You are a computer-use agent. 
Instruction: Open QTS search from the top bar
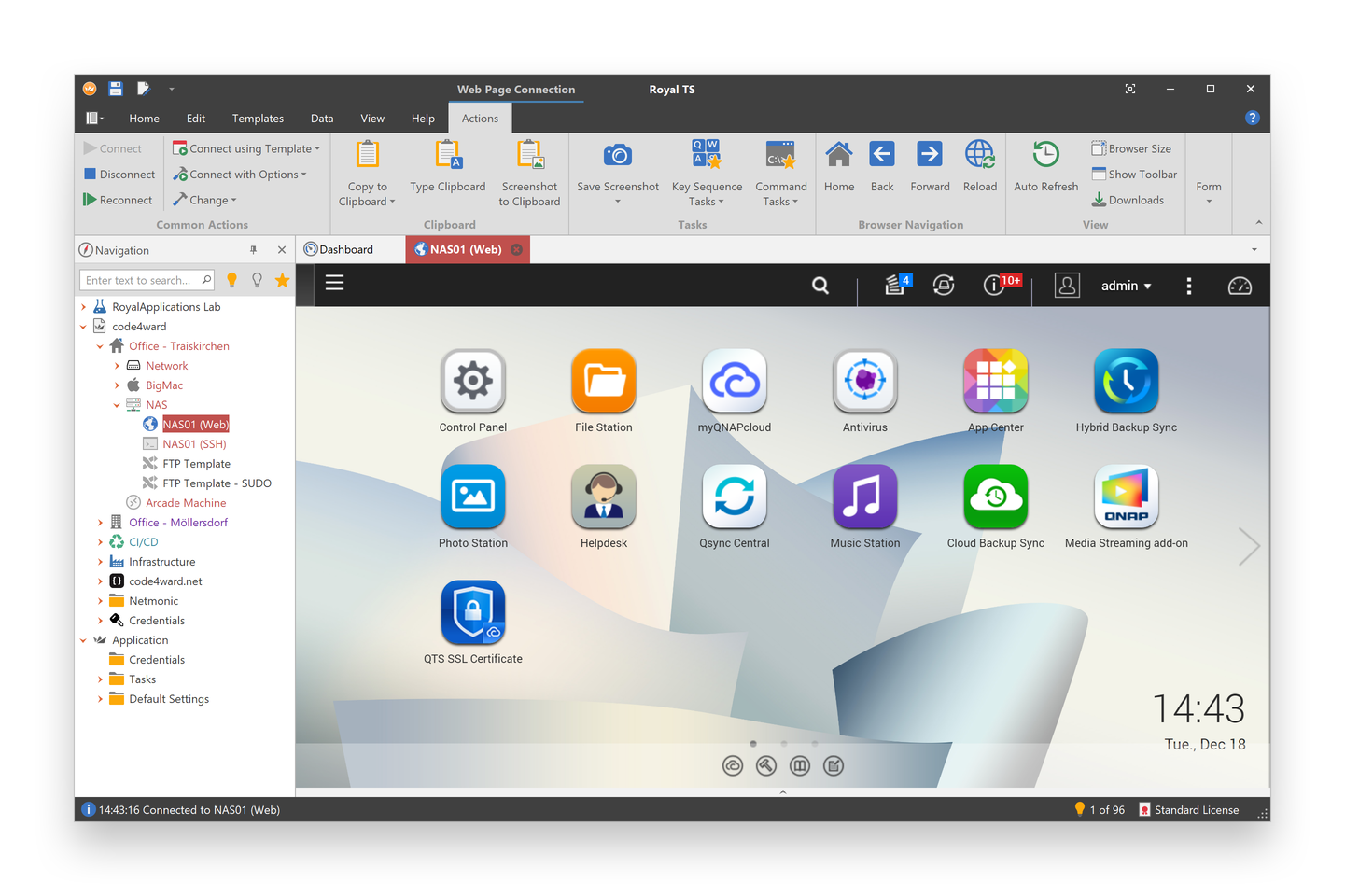[820, 286]
